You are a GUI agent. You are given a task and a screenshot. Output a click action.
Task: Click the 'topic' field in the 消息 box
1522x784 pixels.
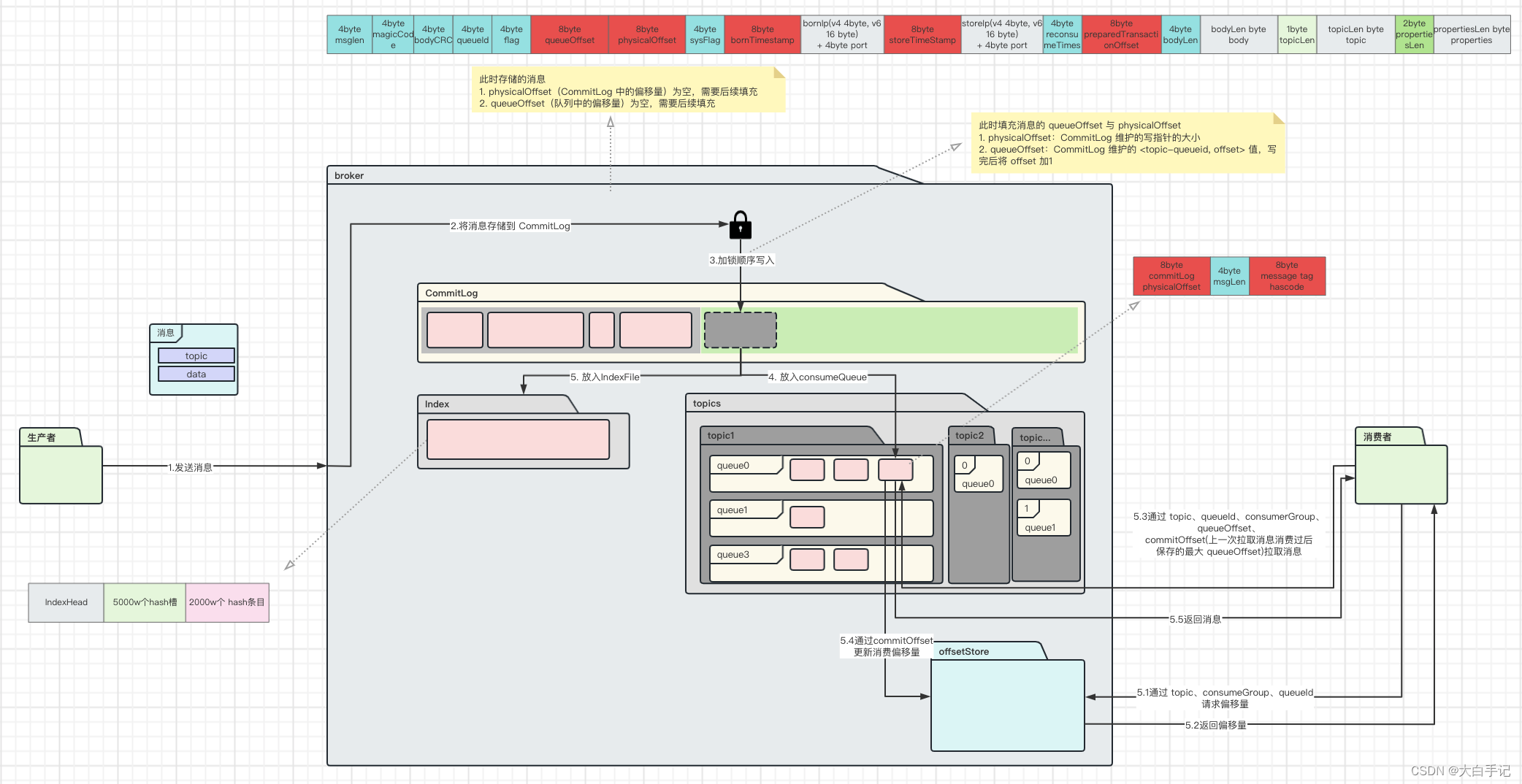coord(196,356)
